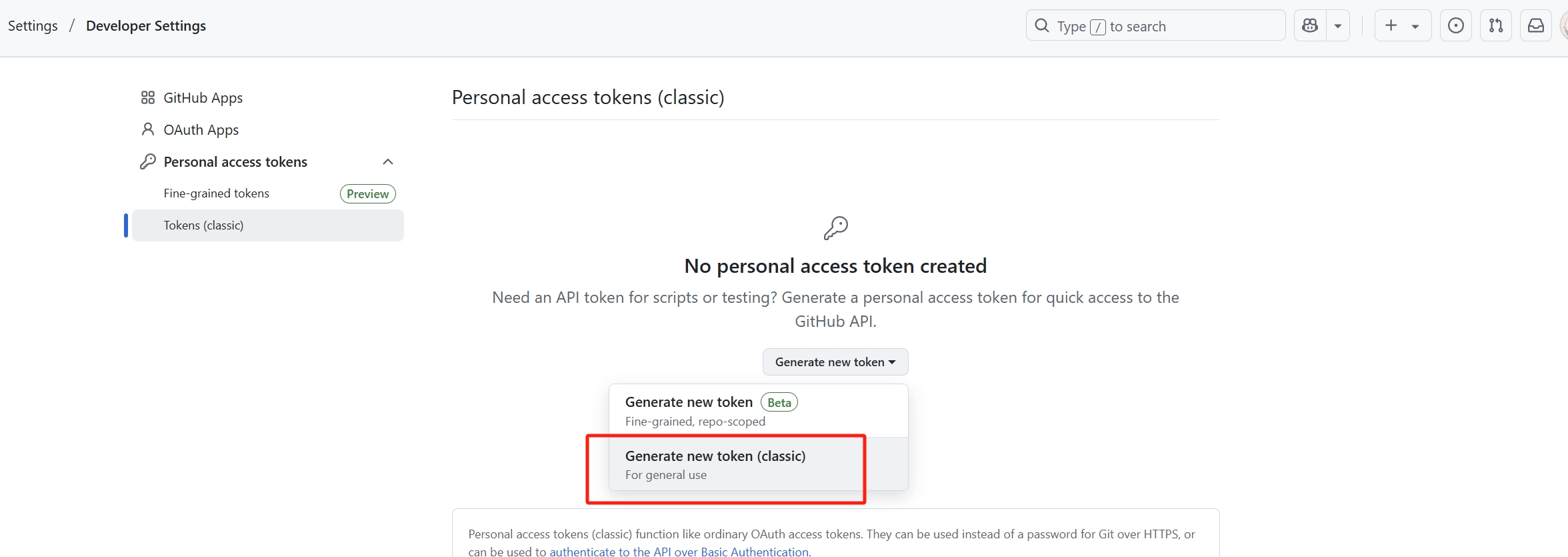Select Tokens (classic) sidebar item
1568x557 pixels.
[x=268, y=225]
